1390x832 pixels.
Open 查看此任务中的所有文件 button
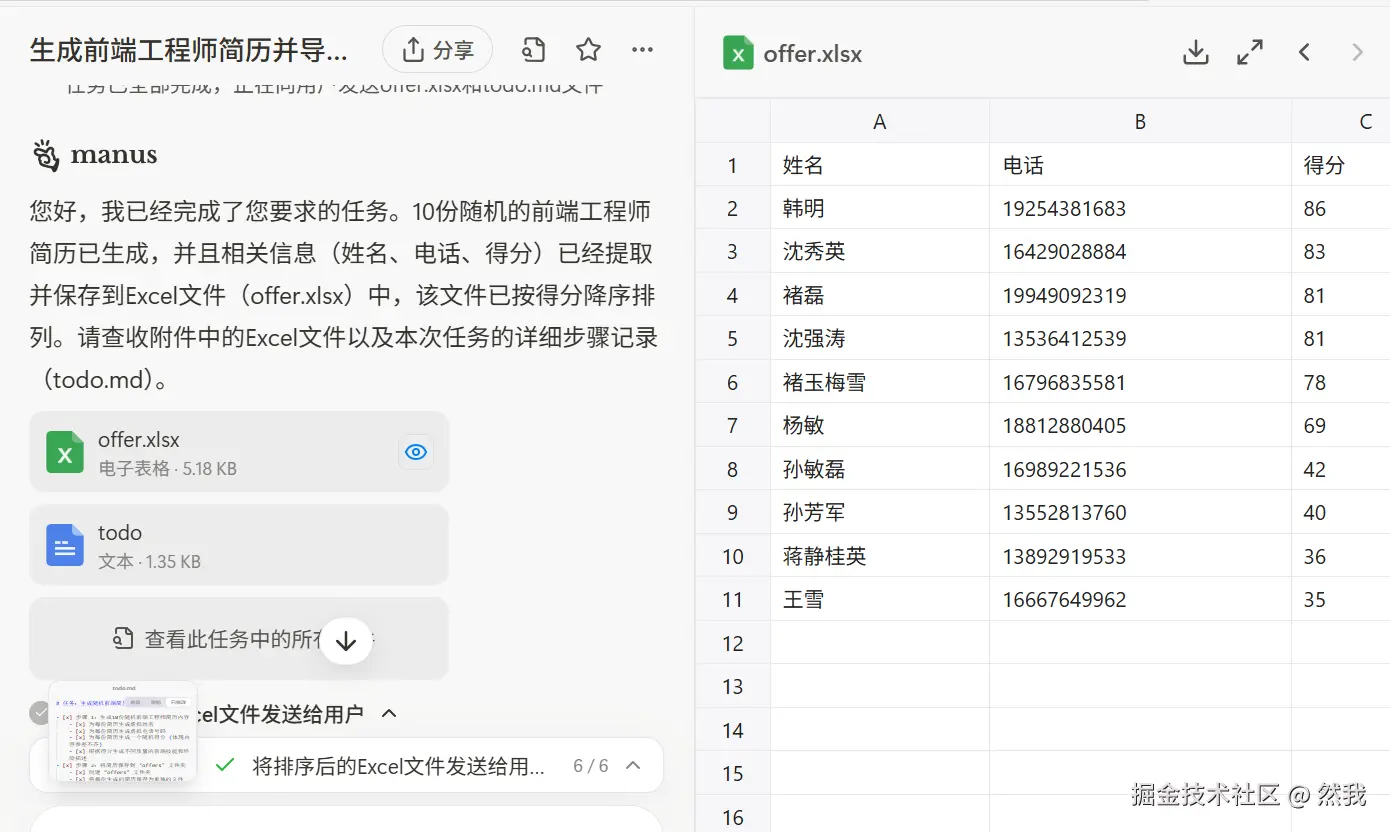click(239, 638)
